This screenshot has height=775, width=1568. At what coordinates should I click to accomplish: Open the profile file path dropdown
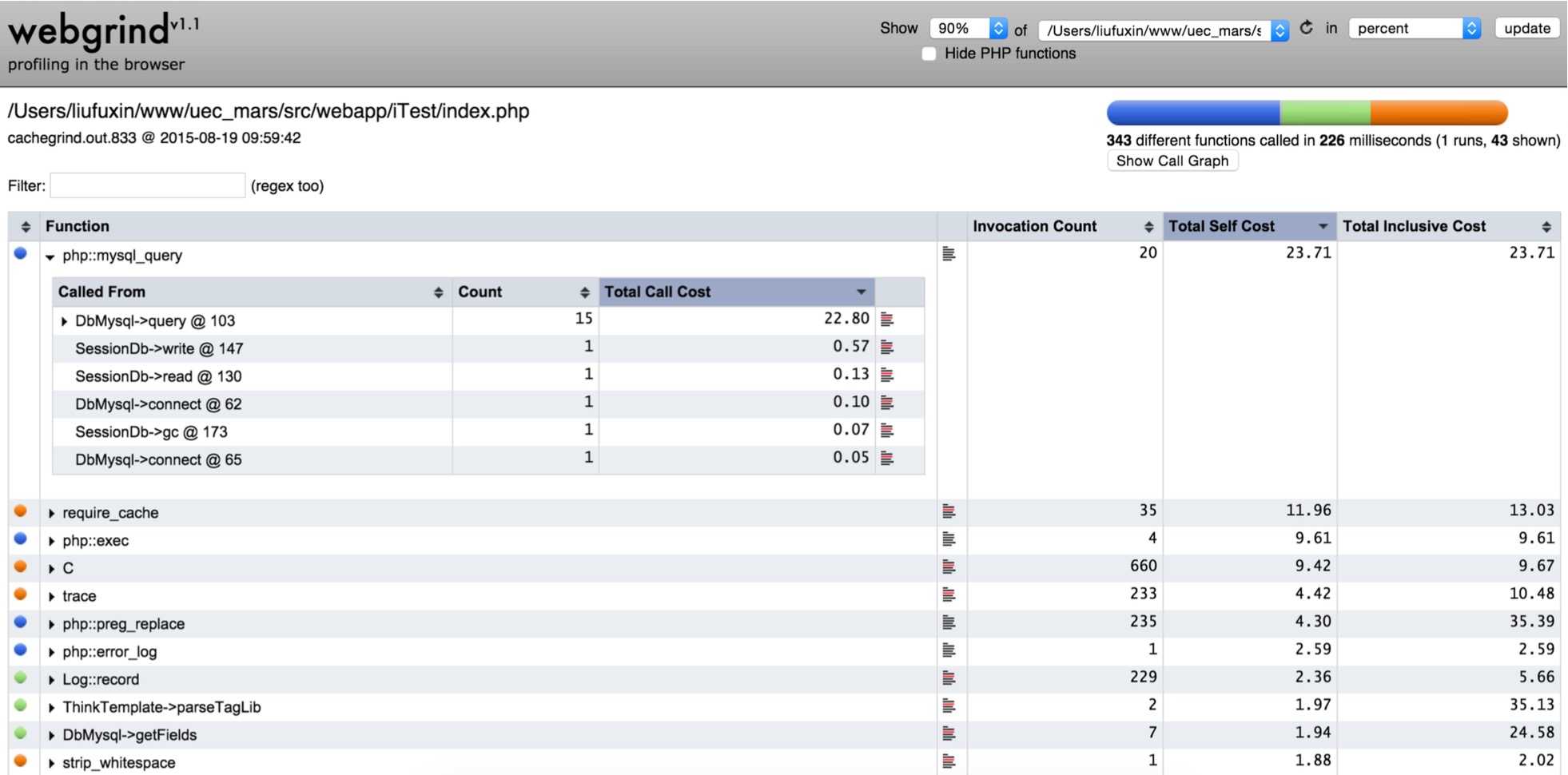[1164, 30]
